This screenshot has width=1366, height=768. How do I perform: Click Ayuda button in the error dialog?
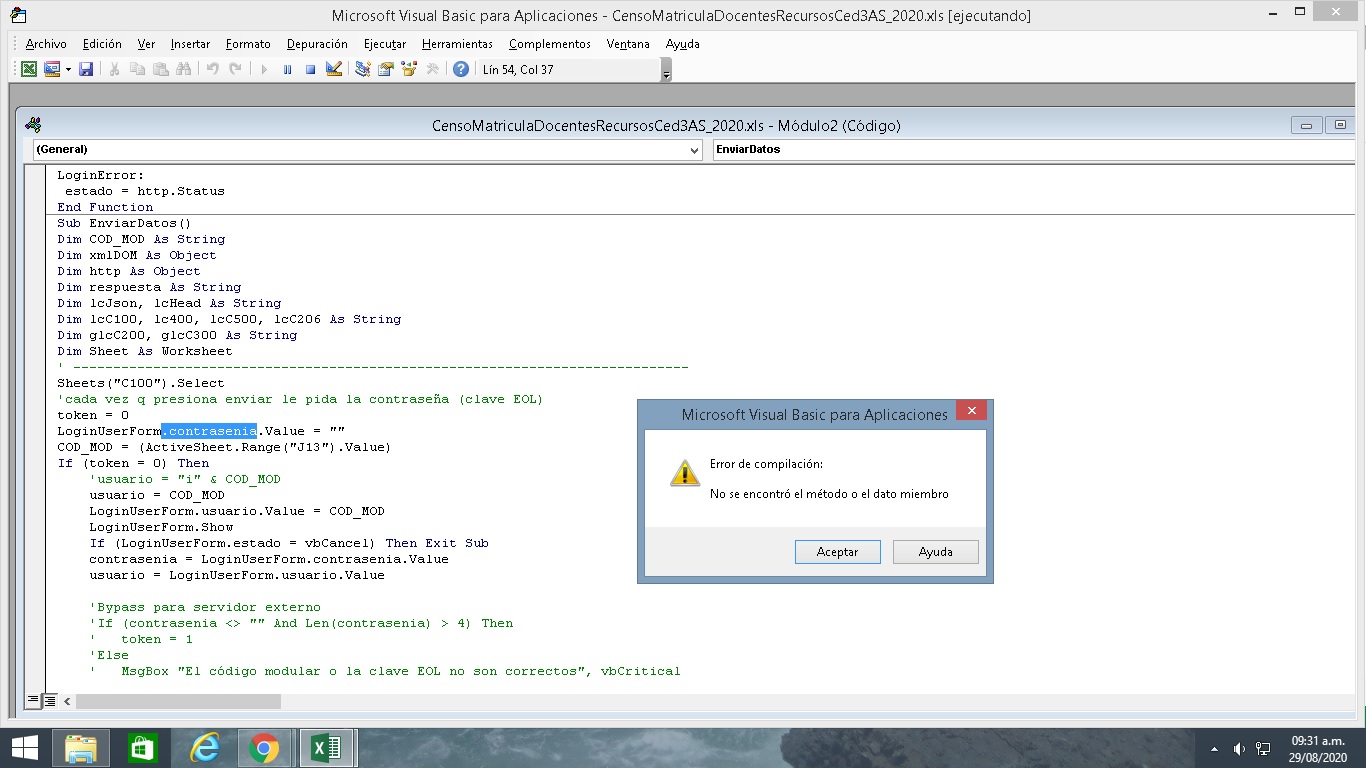[935, 552]
